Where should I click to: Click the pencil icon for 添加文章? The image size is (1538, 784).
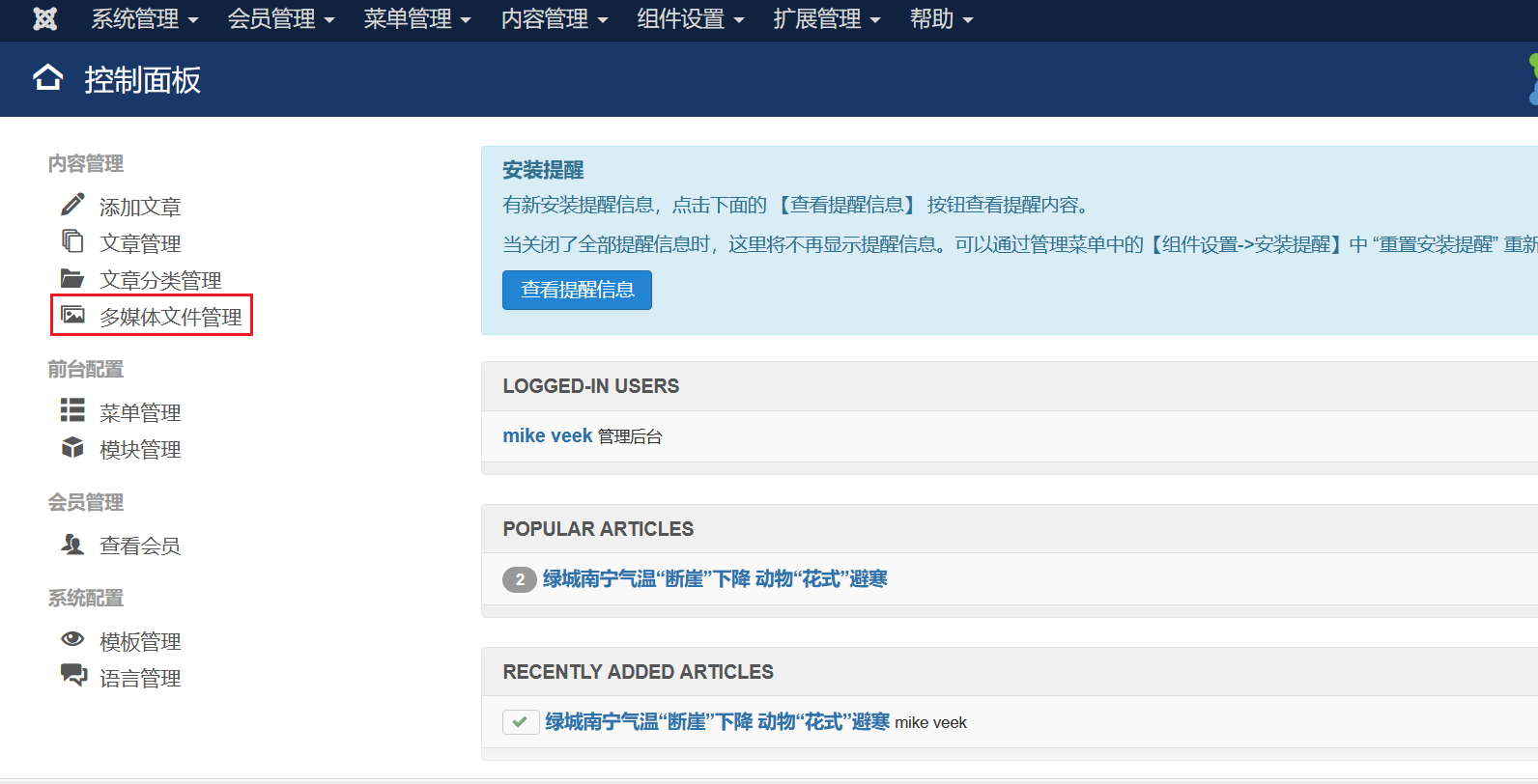72,205
